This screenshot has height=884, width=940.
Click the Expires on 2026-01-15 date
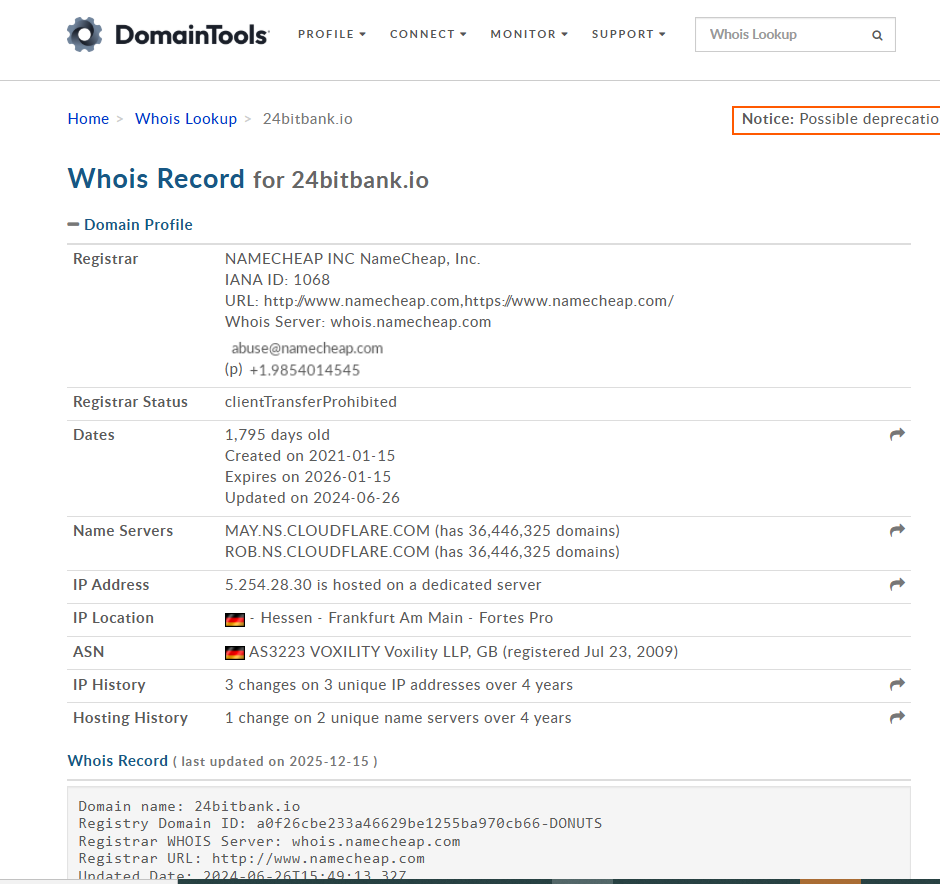pos(308,477)
